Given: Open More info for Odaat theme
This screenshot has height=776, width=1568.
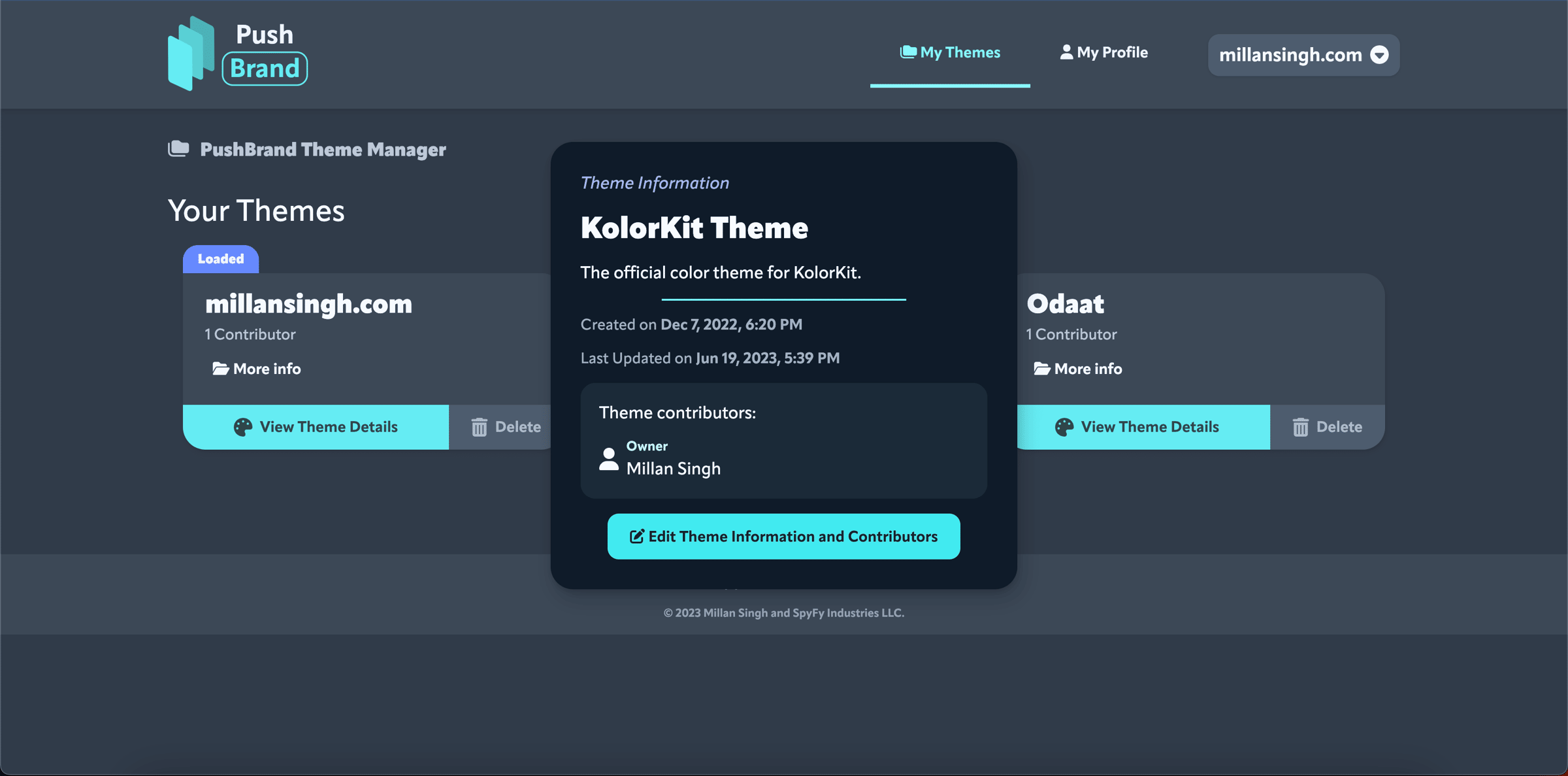Looking at the screenshot, I should (1078, 369).
